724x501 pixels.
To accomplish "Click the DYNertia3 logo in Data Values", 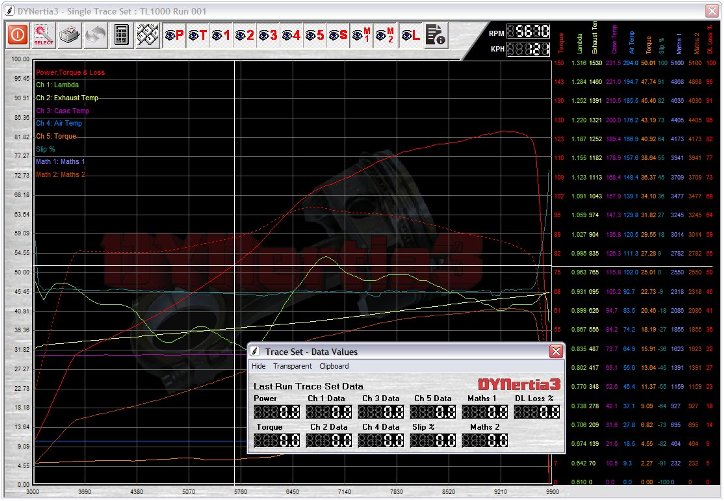I will [x=519, y=384].
